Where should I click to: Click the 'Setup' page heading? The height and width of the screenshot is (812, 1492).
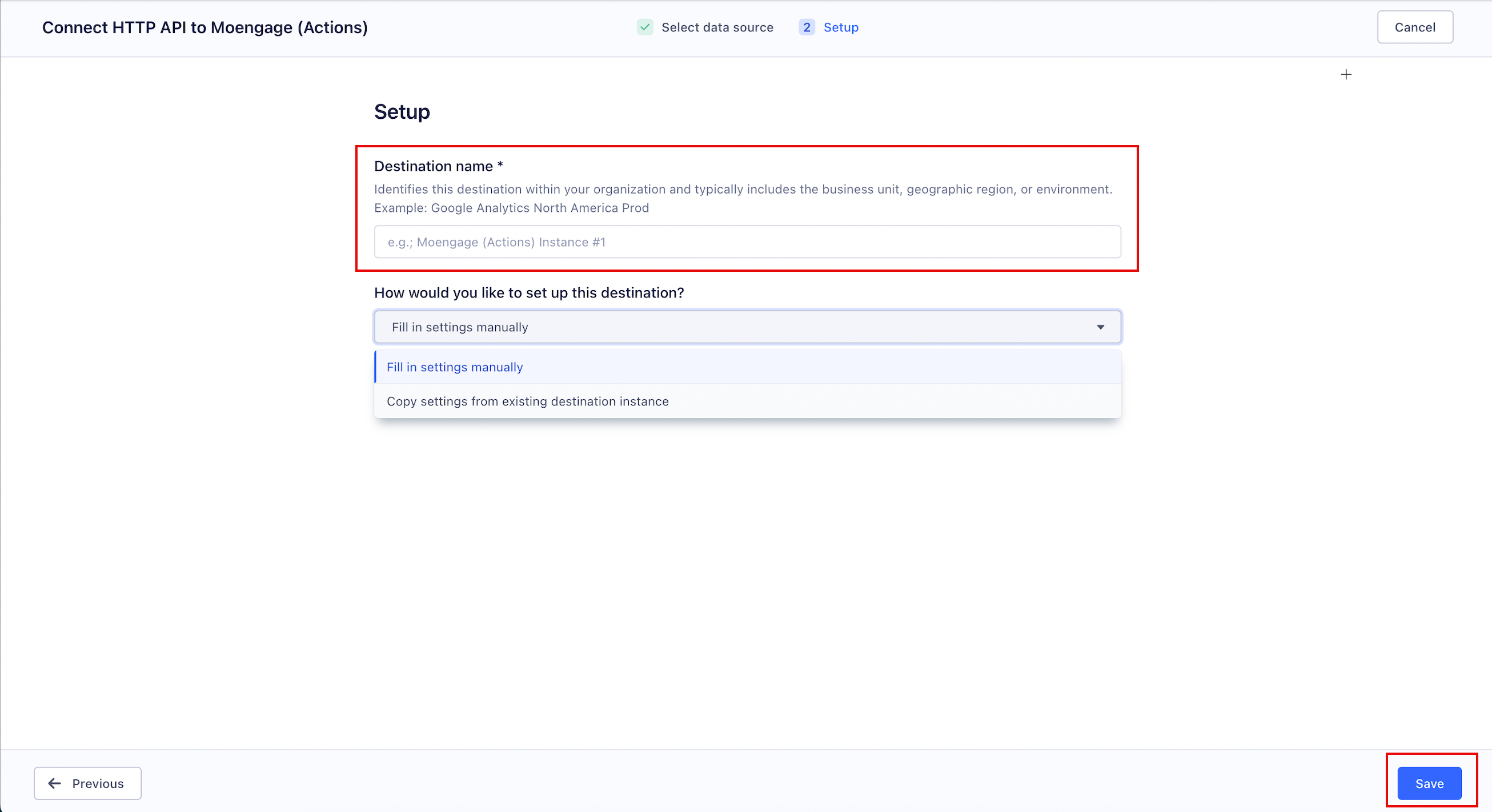point(402,112)
